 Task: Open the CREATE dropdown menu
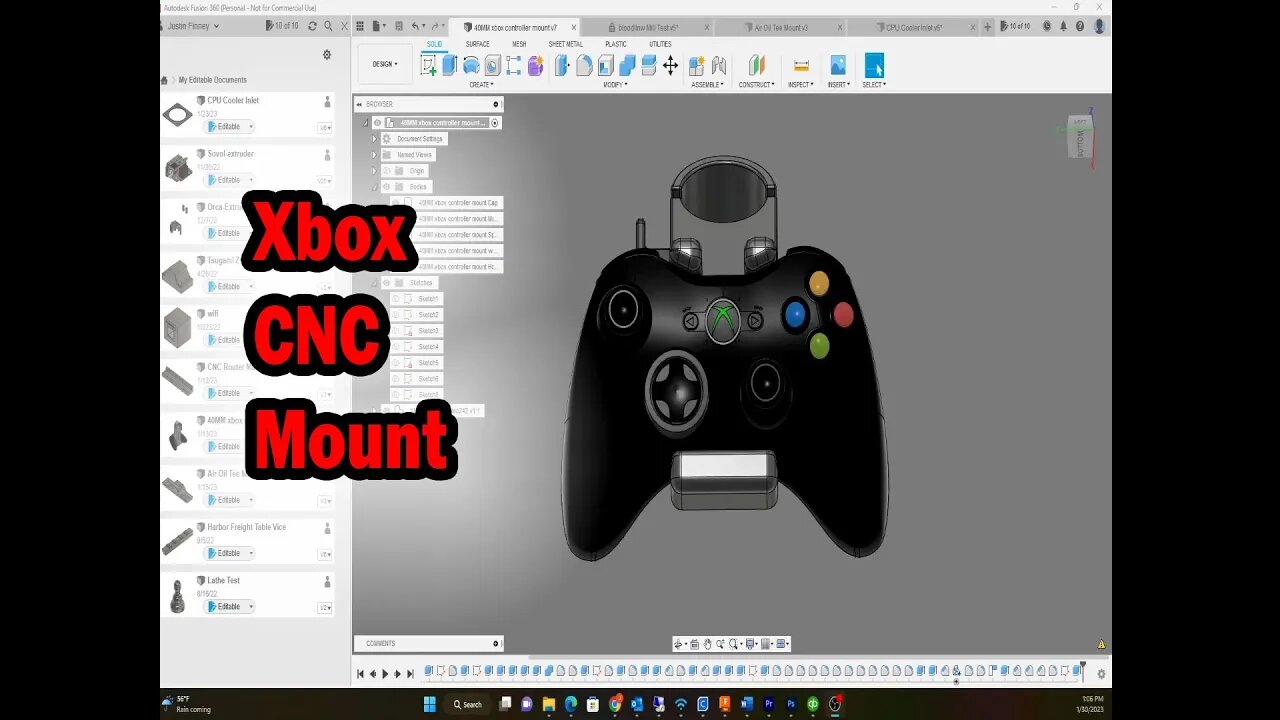481,85
